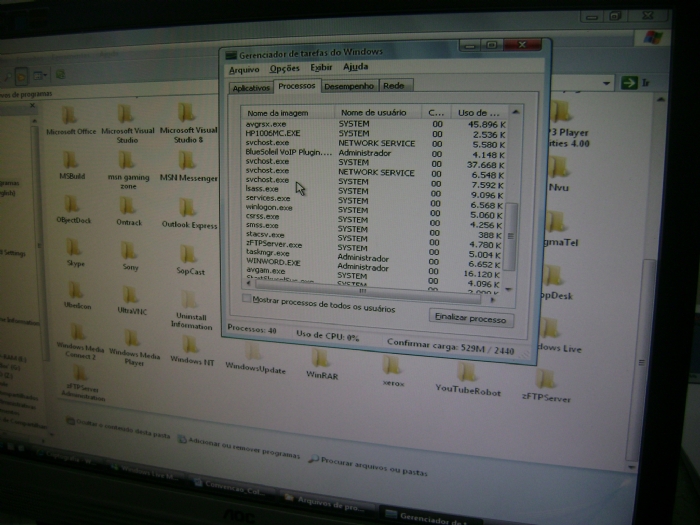Select the lsass.exe process row

(374, 191)
